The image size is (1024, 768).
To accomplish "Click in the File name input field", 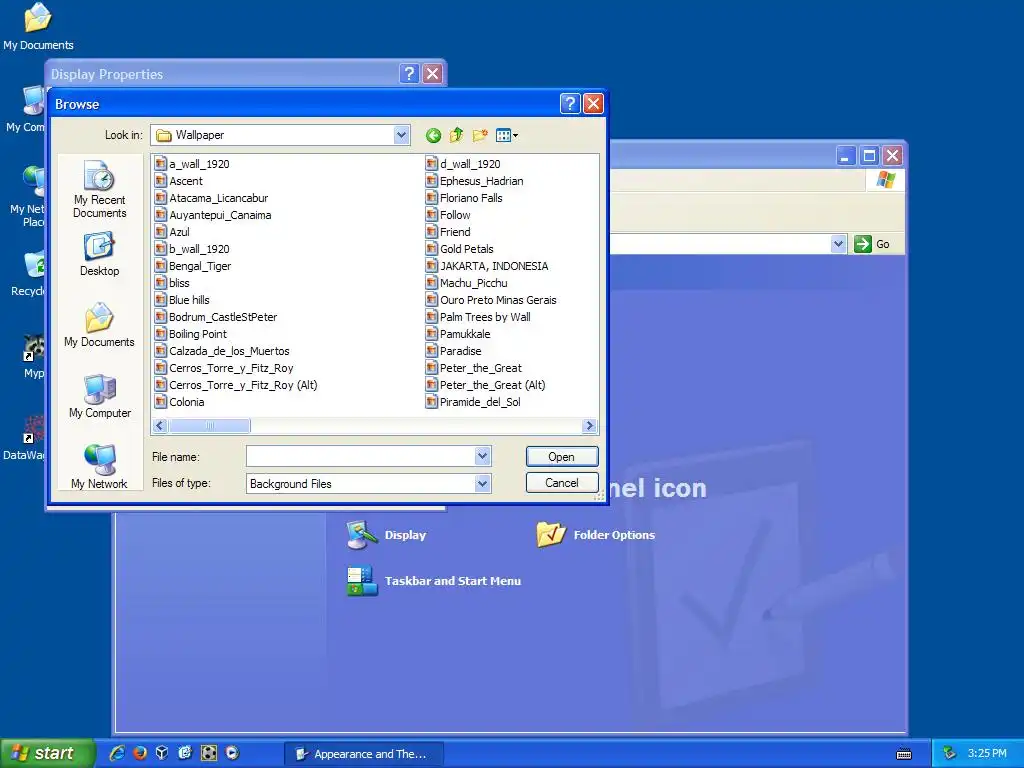I will [x=360, y=456].
